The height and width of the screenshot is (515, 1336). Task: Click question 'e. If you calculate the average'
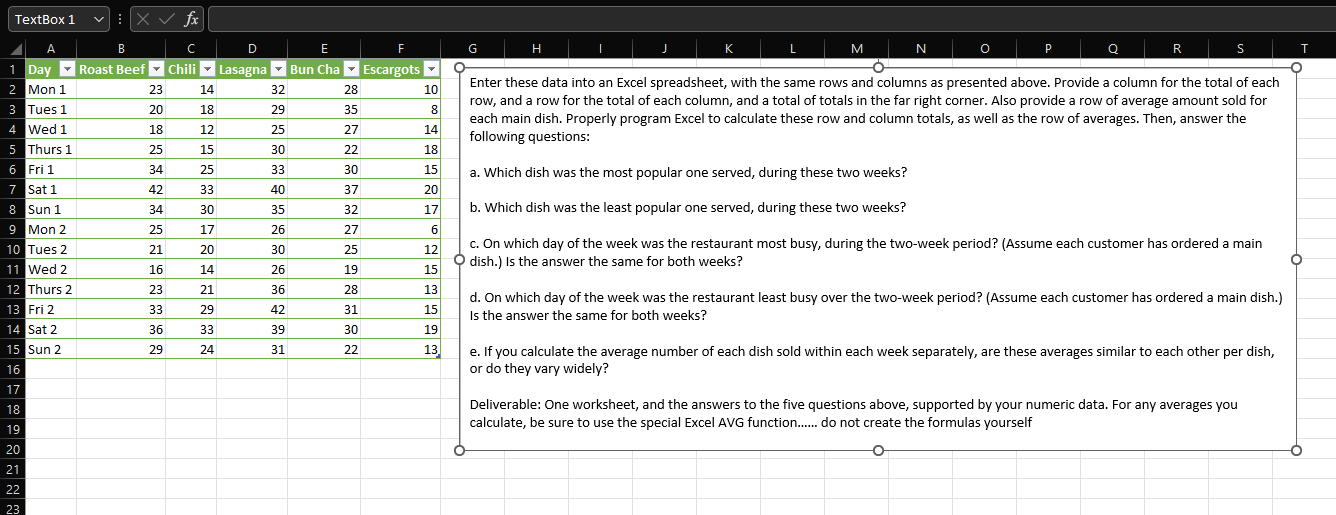872,360
